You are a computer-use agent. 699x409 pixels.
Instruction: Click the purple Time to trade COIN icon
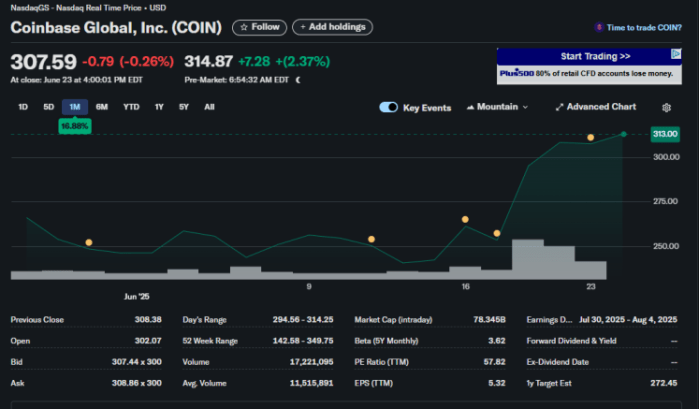(598, 28)
